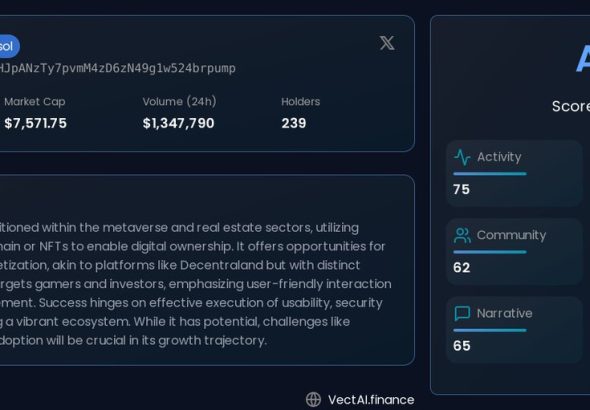
Task: Select the Market Cap value $7,571.75
Action: (x=36, y=123)
